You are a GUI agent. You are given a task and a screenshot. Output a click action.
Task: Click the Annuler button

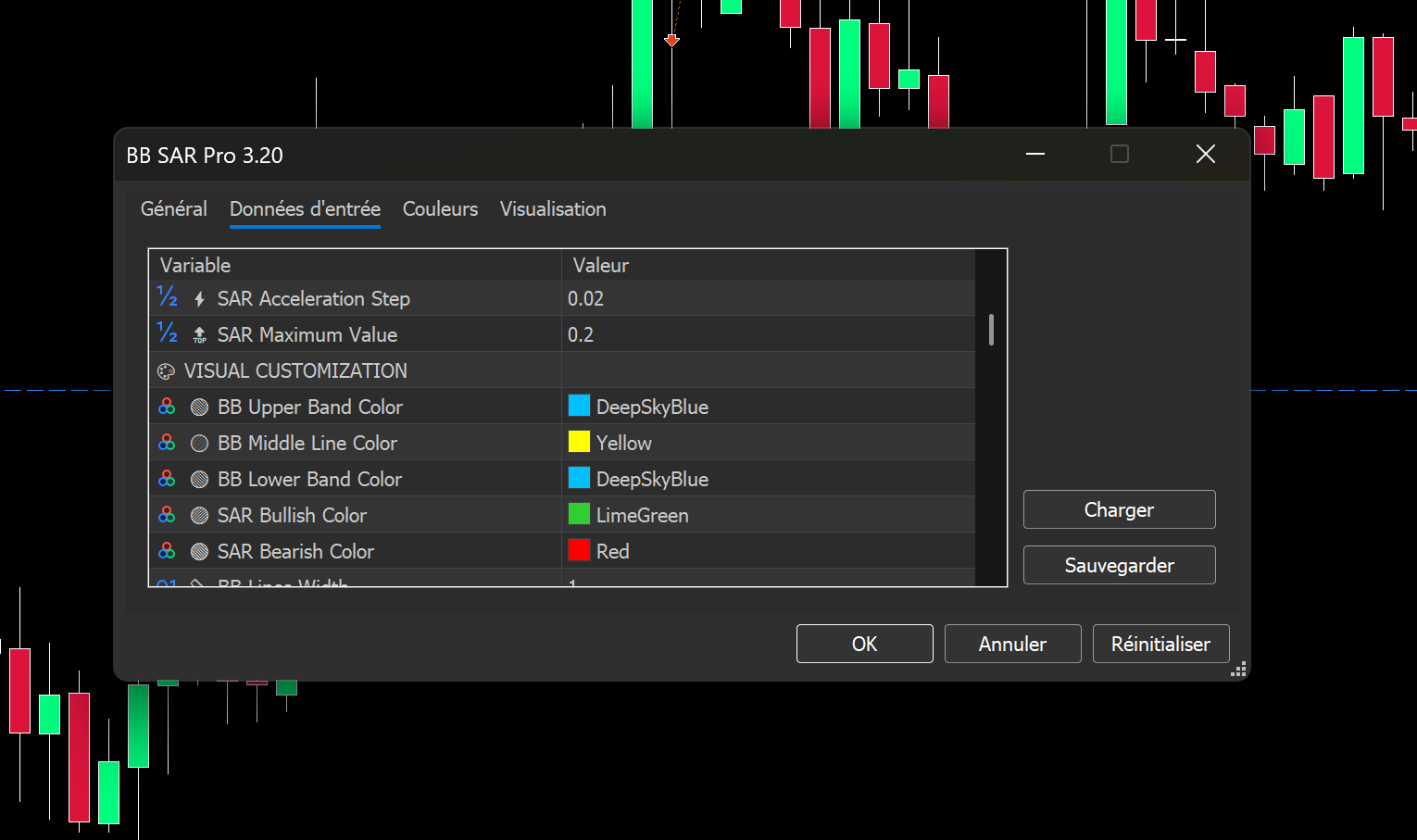(1012, 644)
